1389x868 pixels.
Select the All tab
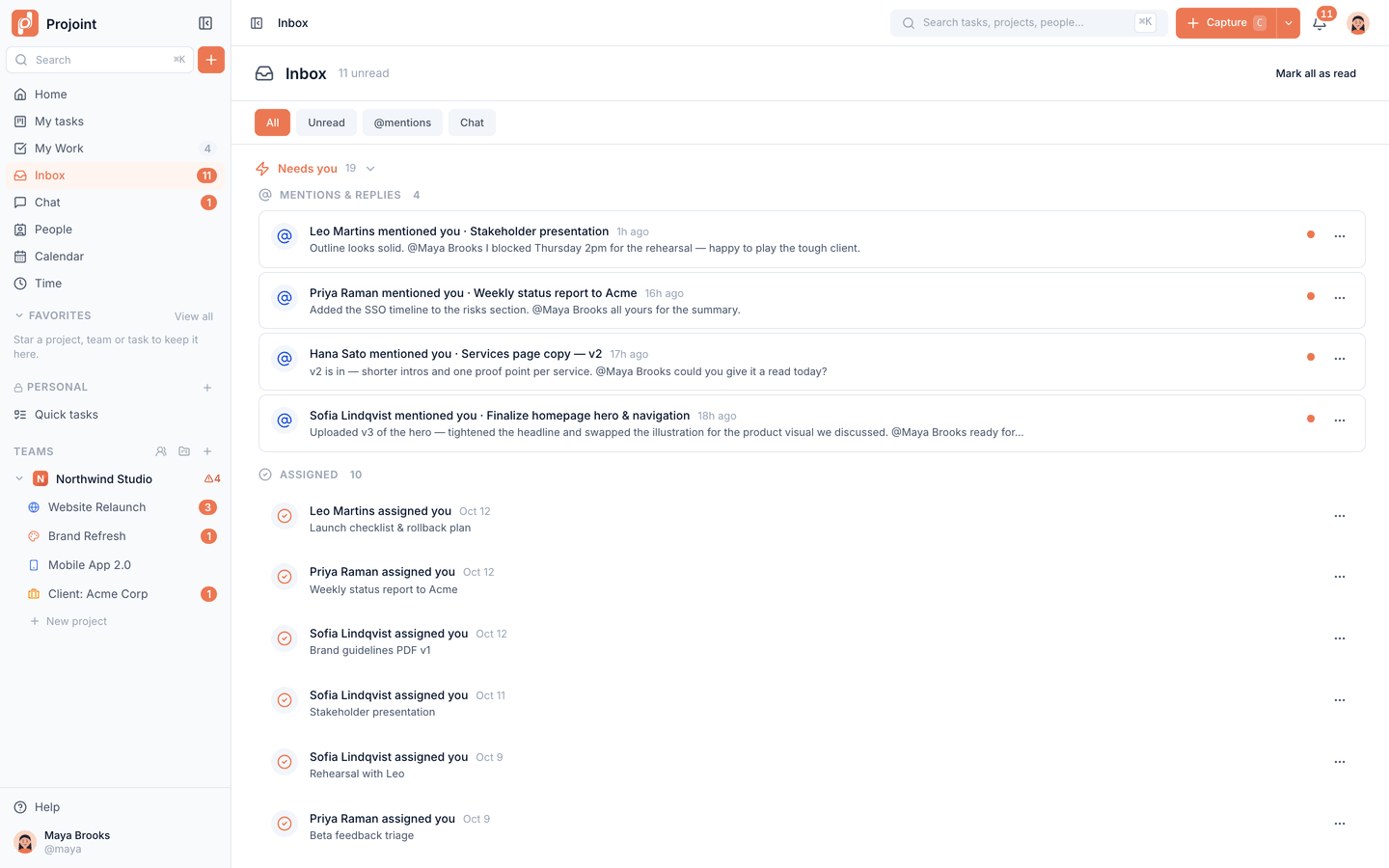click(272, 122)
